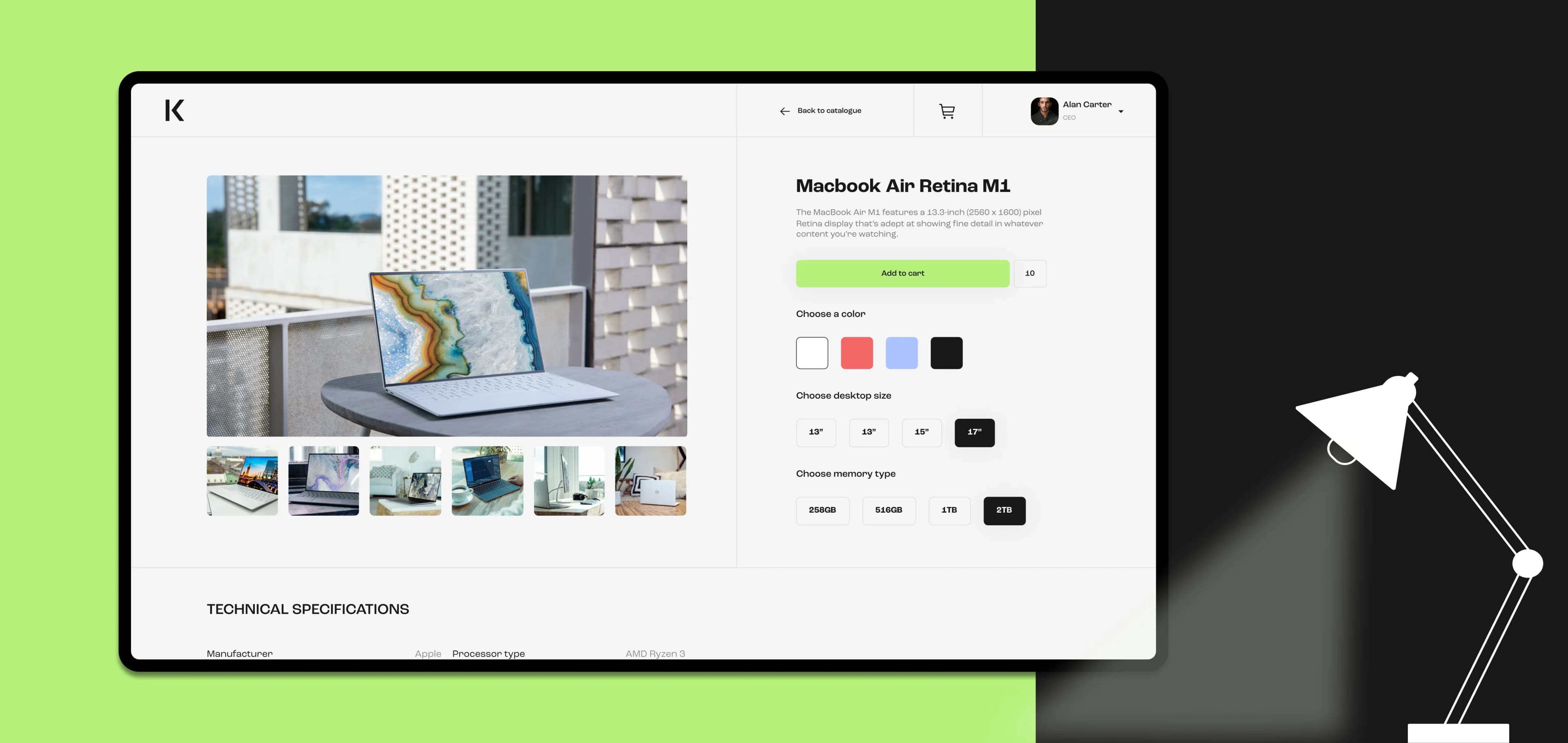
Task: Click the quantity field showing 10
Action: [1029, 273]
